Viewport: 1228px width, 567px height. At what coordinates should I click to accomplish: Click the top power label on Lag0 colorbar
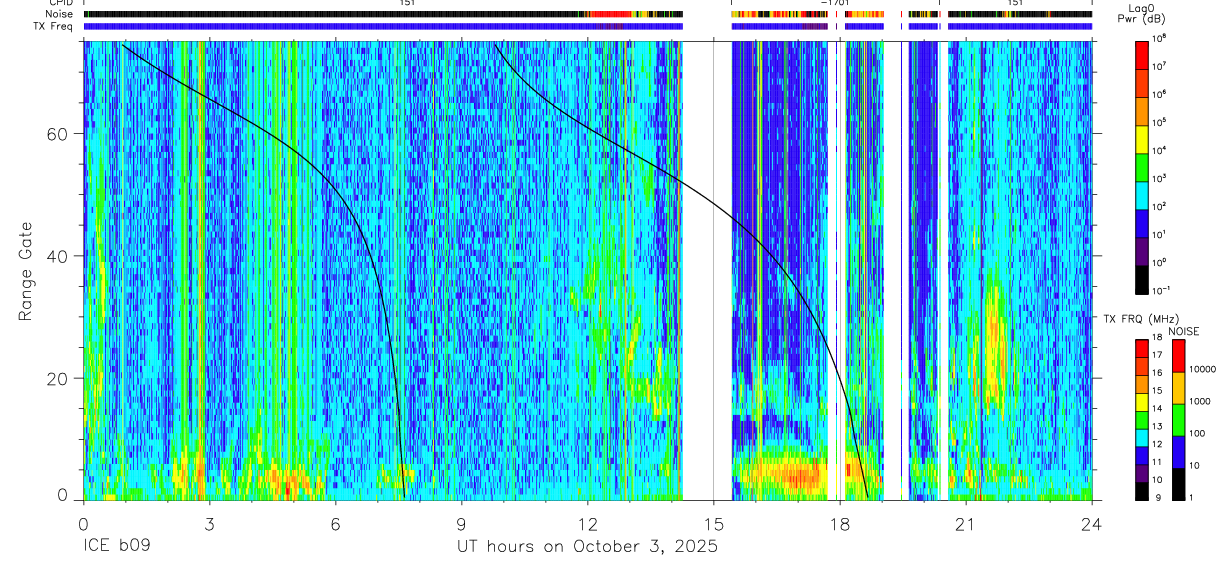[x=1161, y=38]
